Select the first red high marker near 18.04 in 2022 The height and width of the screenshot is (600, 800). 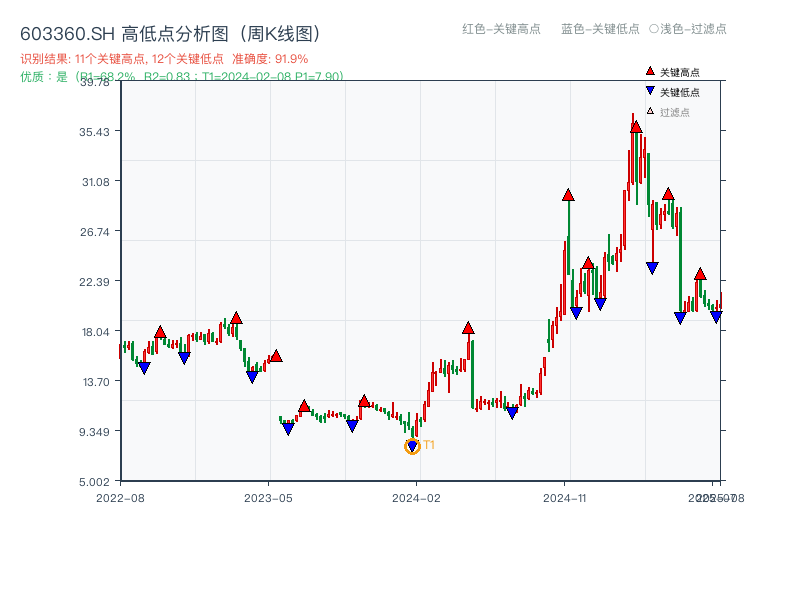coord(160,332)
